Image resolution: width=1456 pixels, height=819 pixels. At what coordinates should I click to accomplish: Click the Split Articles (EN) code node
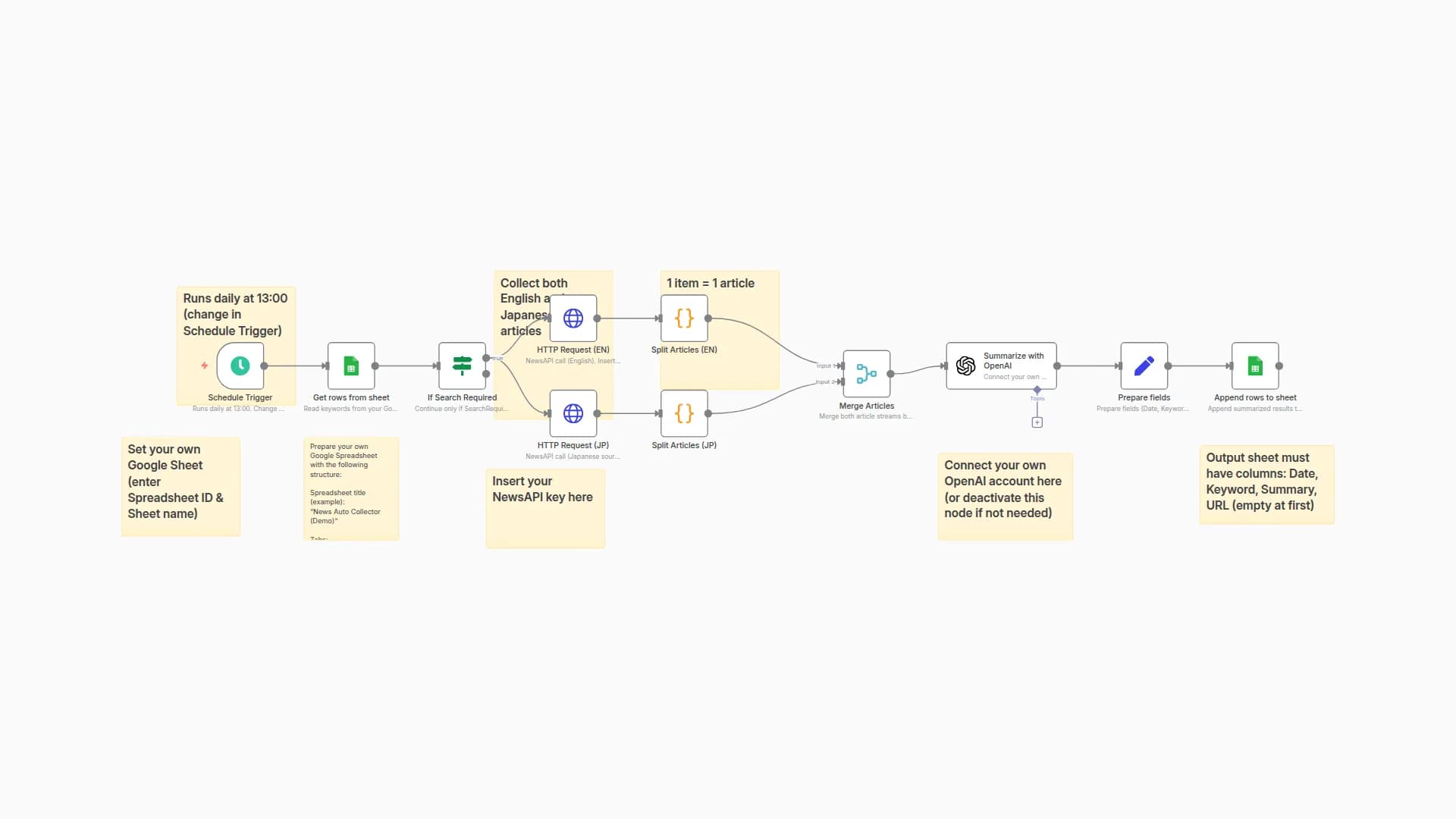(683, 318)
